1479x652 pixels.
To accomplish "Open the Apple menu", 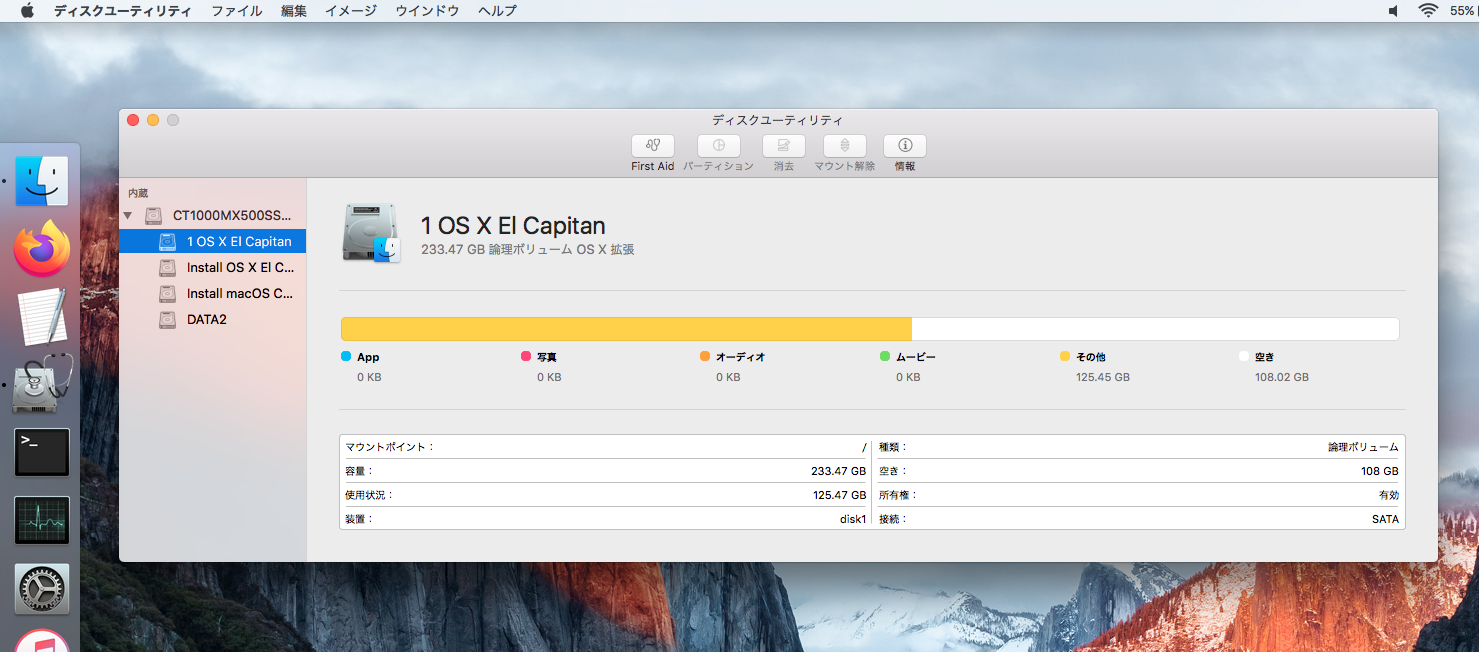I will [x=27, y=11].
